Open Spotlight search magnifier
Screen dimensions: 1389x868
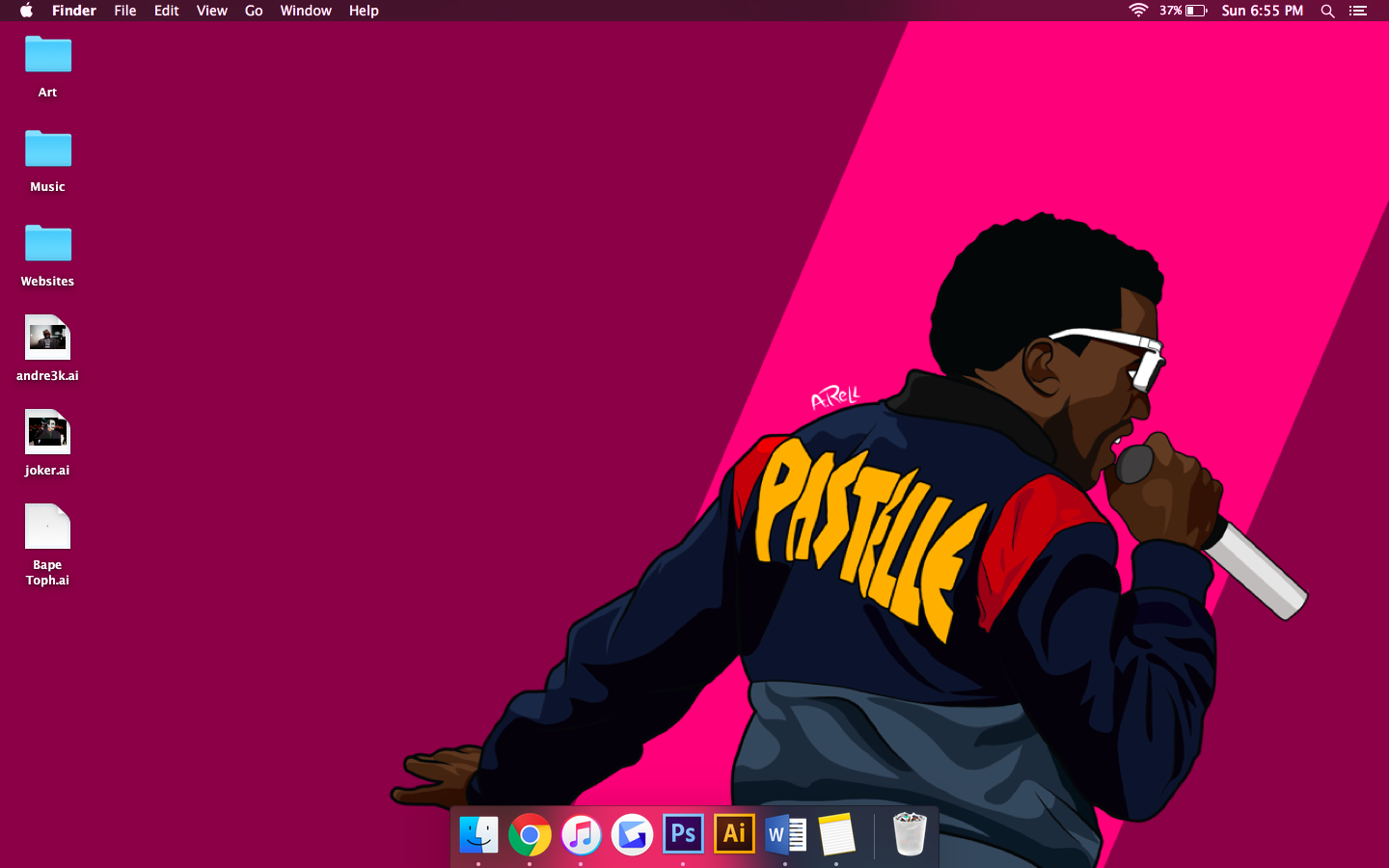1328,11
